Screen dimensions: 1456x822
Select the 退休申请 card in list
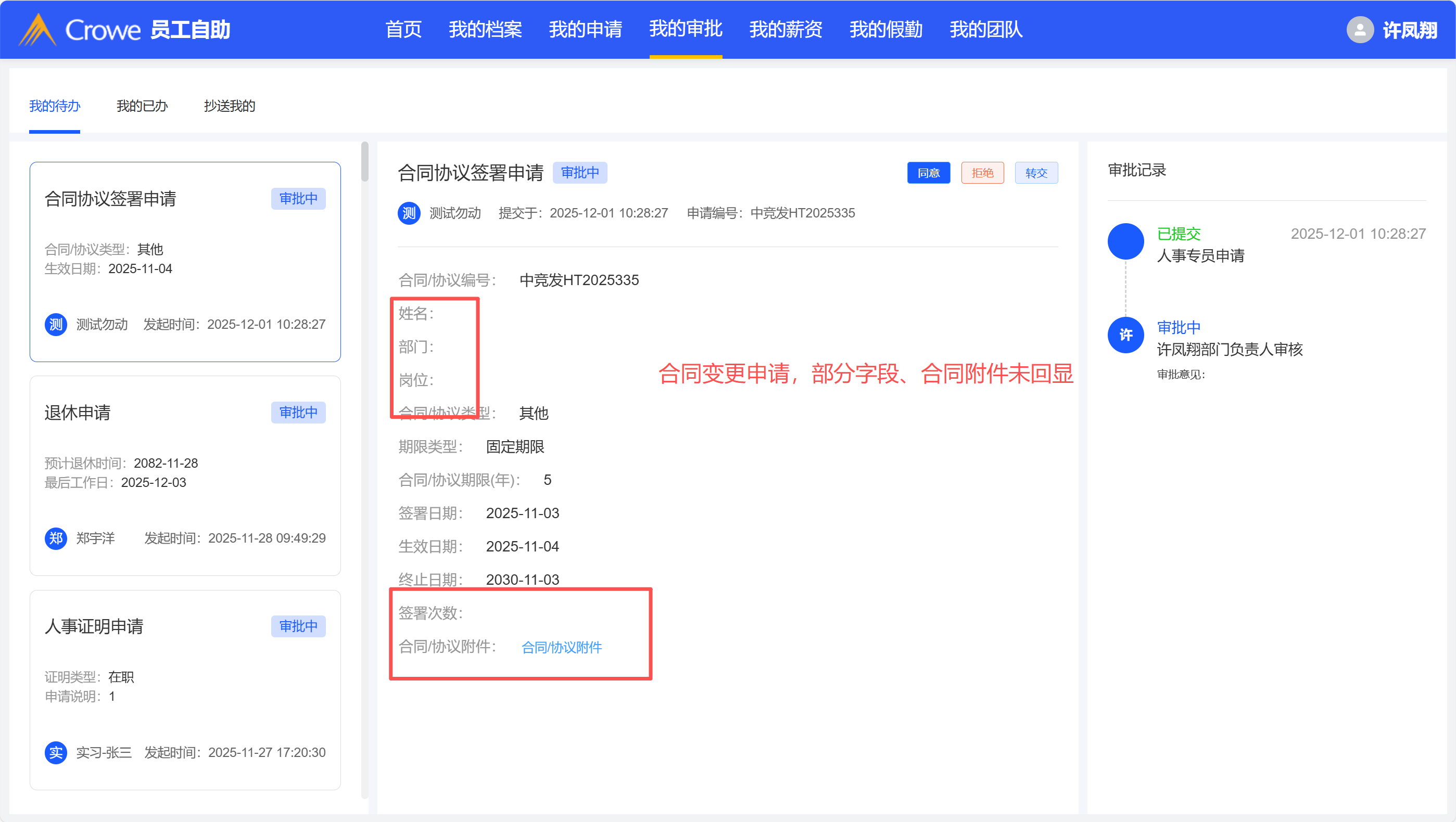(185, 476)
